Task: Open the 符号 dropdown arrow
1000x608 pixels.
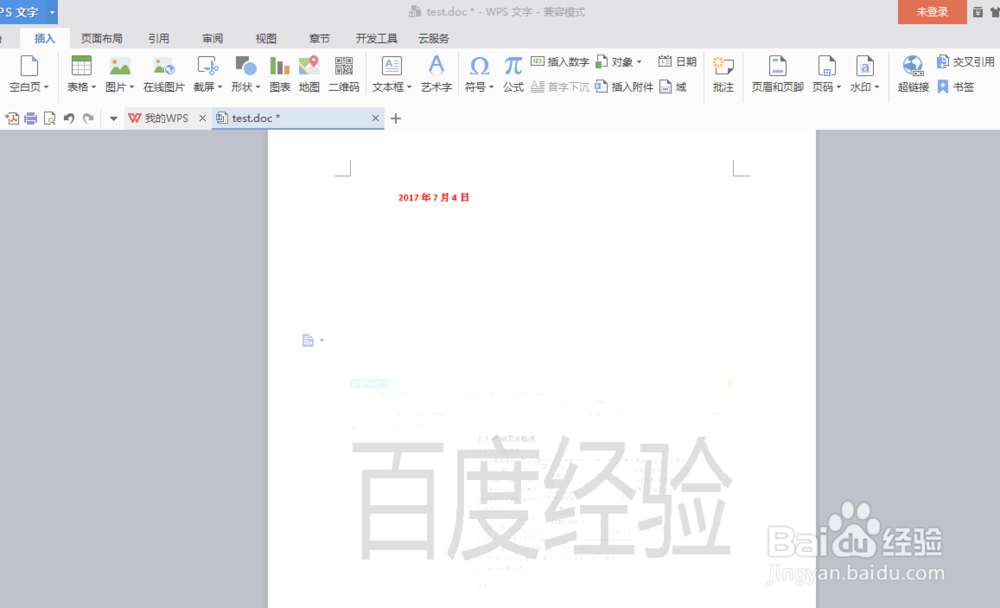Action: (491, 87)
